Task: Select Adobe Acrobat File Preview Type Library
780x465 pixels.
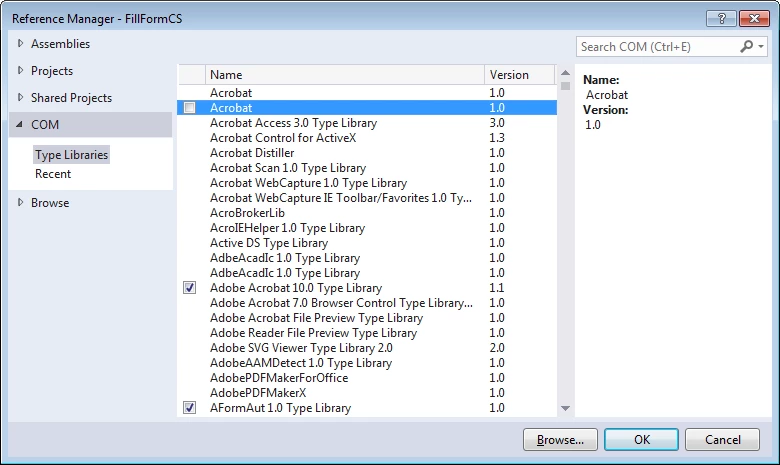Action: click(367, 317)
